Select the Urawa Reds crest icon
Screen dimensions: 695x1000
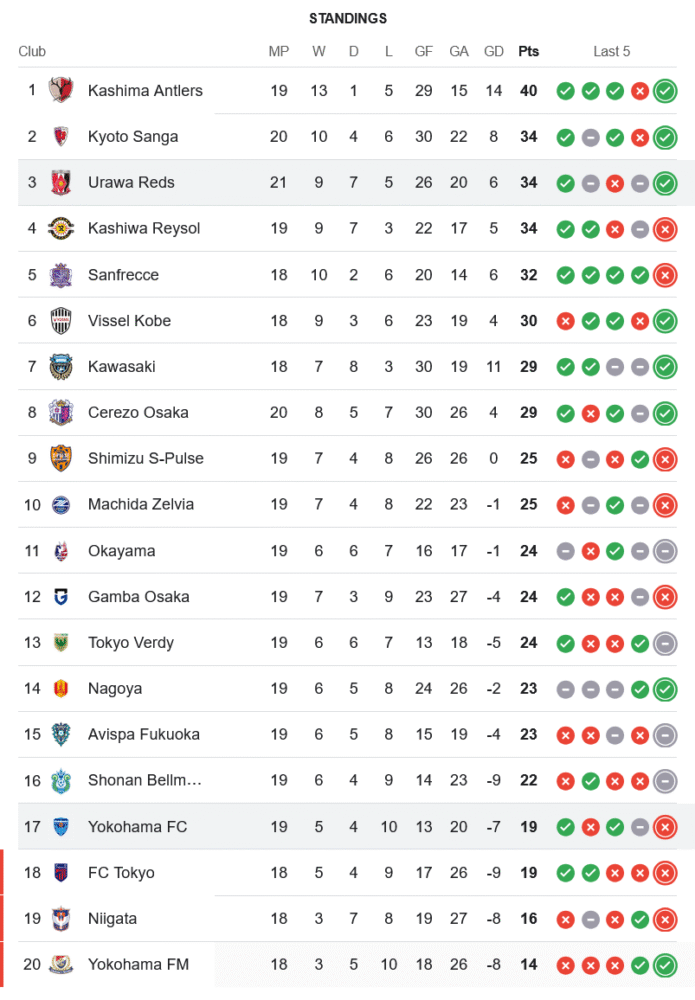(61, 182)
